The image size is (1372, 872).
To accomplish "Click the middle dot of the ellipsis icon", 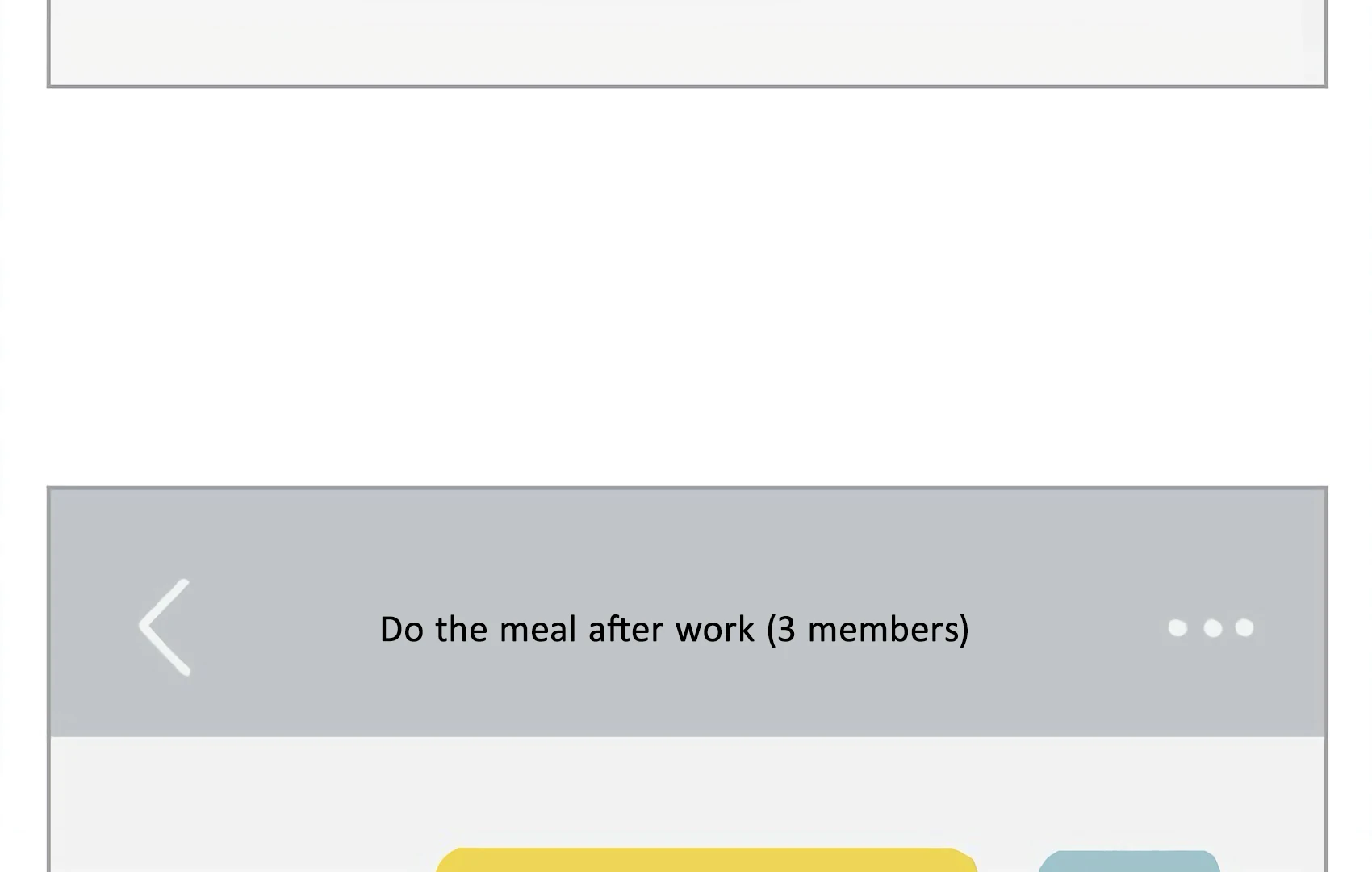I will 1212,627.
